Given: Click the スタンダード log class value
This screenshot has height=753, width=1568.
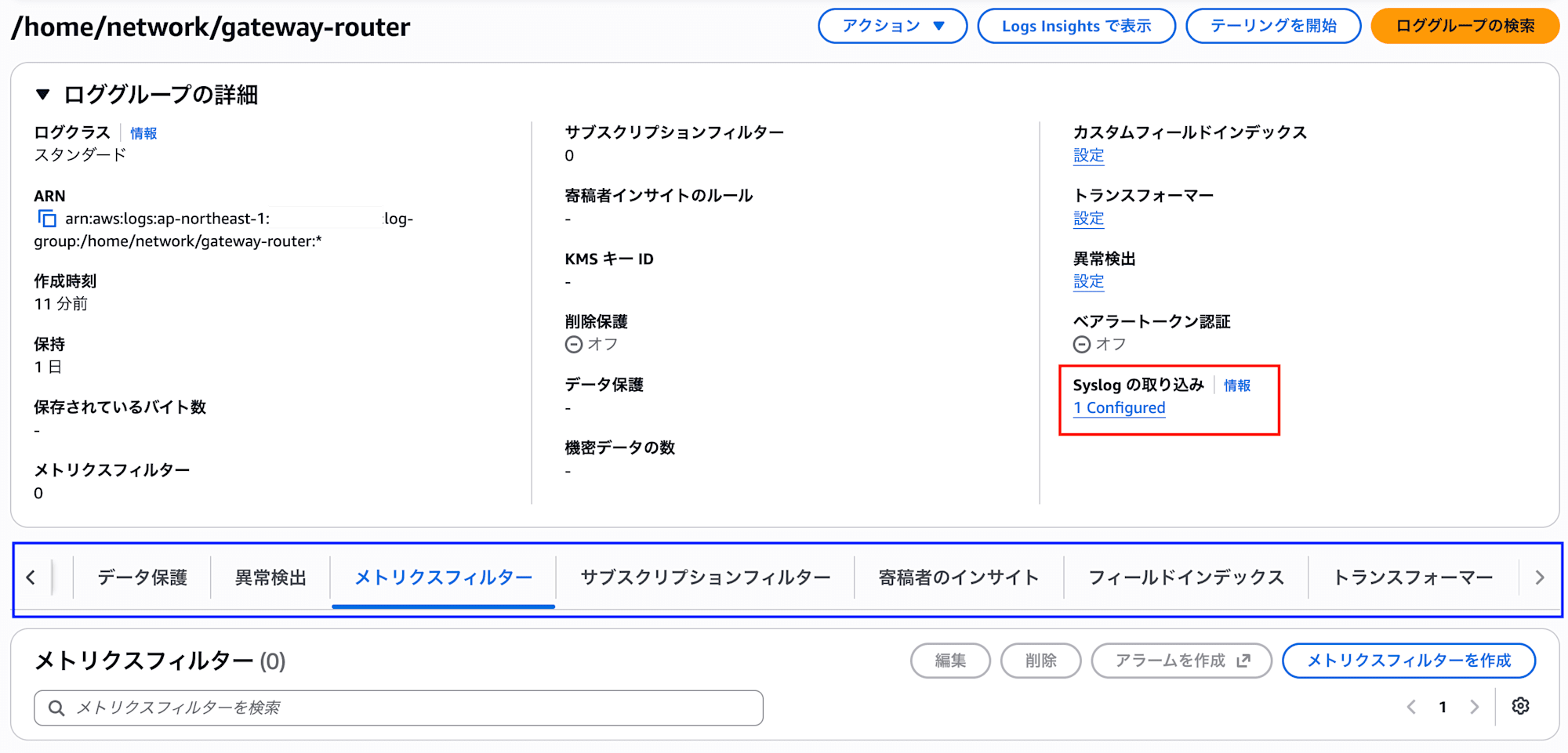Looking at the screenshot, I should (80, 155).
